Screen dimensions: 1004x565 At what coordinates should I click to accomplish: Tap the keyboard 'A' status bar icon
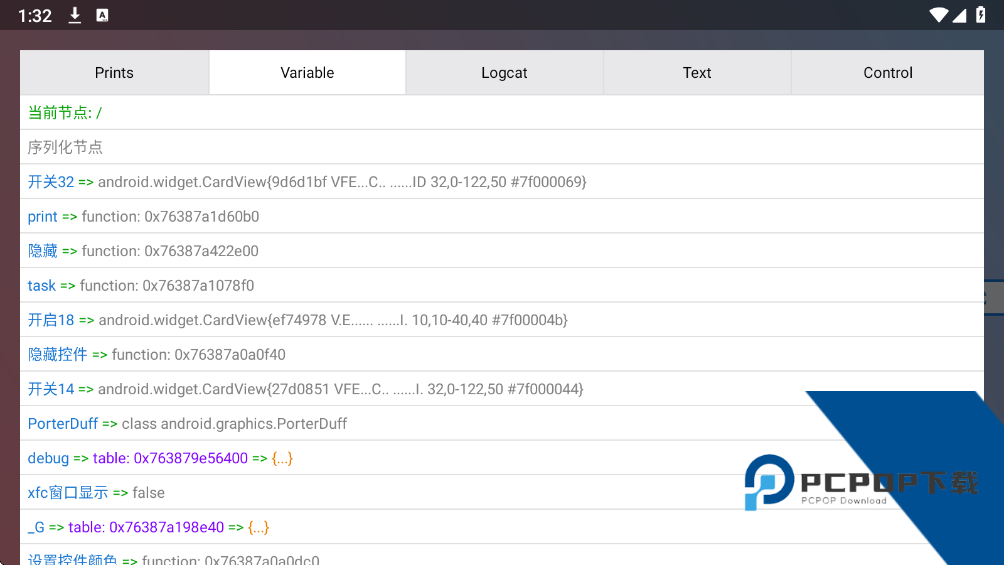point(102,15)
